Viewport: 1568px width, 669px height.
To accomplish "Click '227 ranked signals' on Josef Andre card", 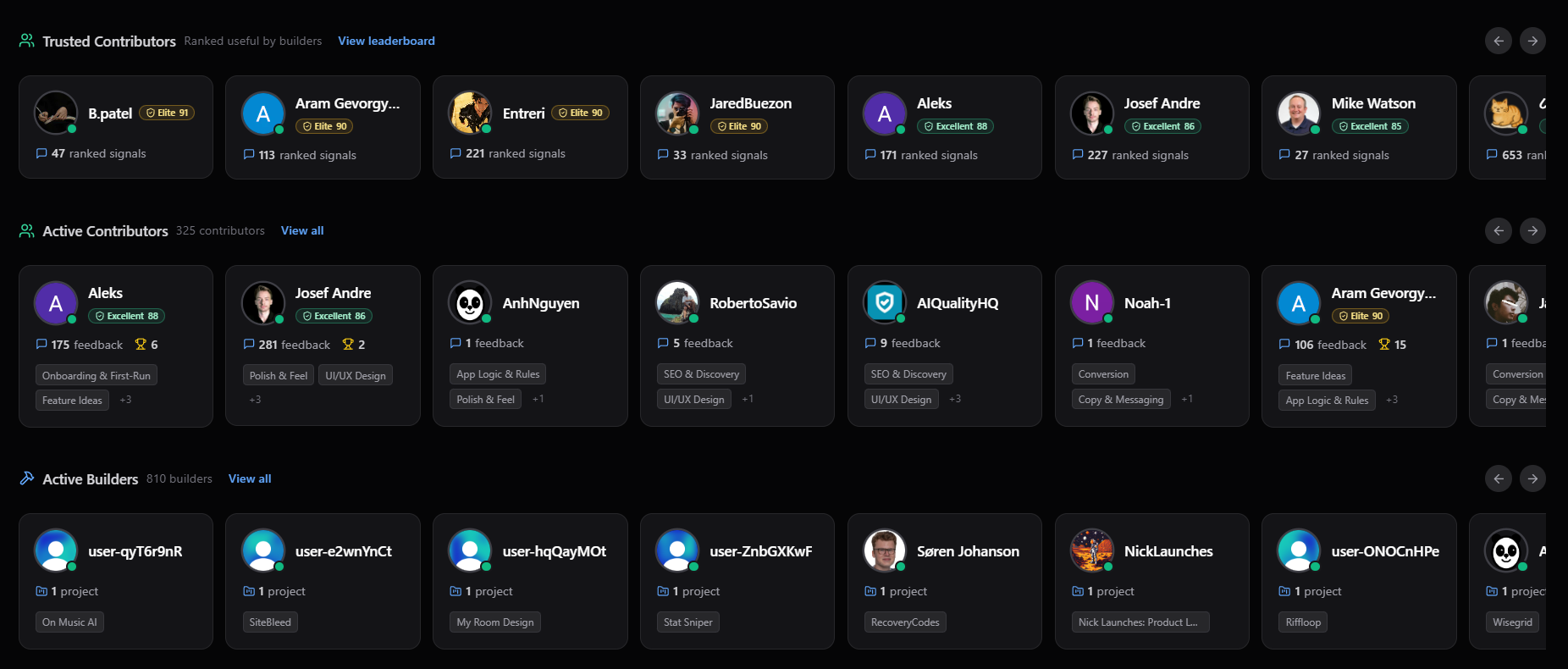I will [1130, 155].
